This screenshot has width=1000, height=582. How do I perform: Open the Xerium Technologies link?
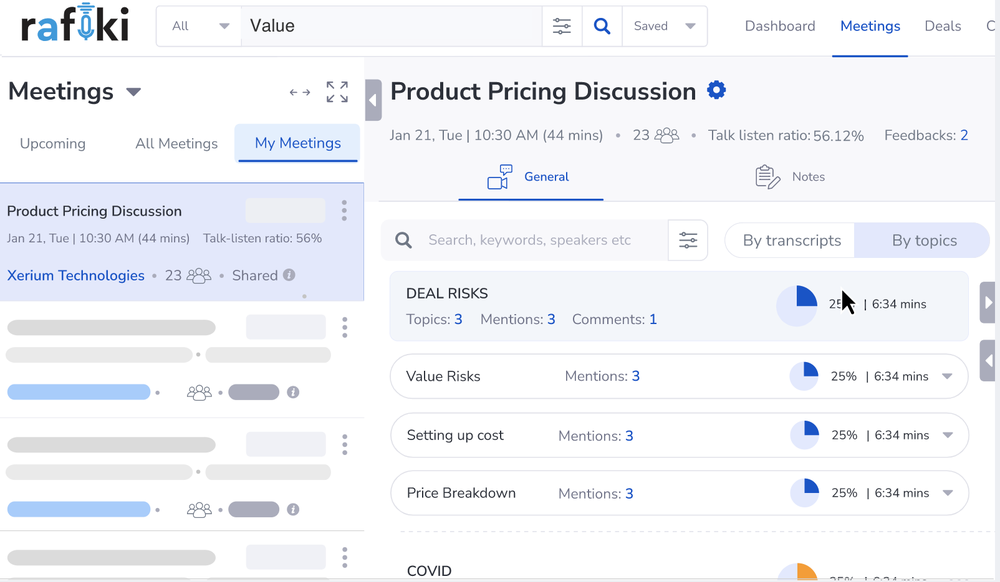point(76,275)
